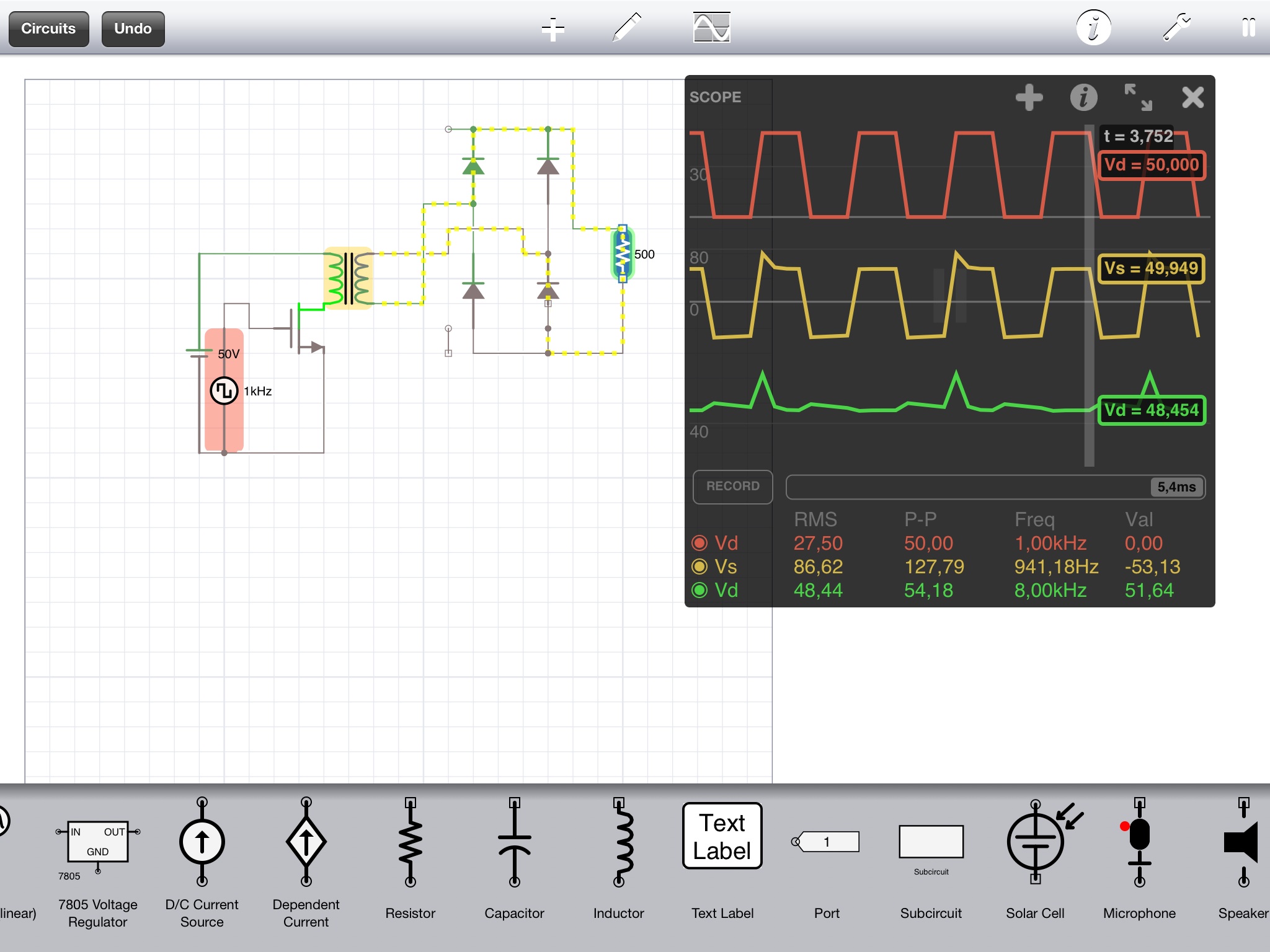Open the Circuits list
Image resolution: width=1270 pixels, height=952 pixels.
pyautogui.click(x=48, y=29)
